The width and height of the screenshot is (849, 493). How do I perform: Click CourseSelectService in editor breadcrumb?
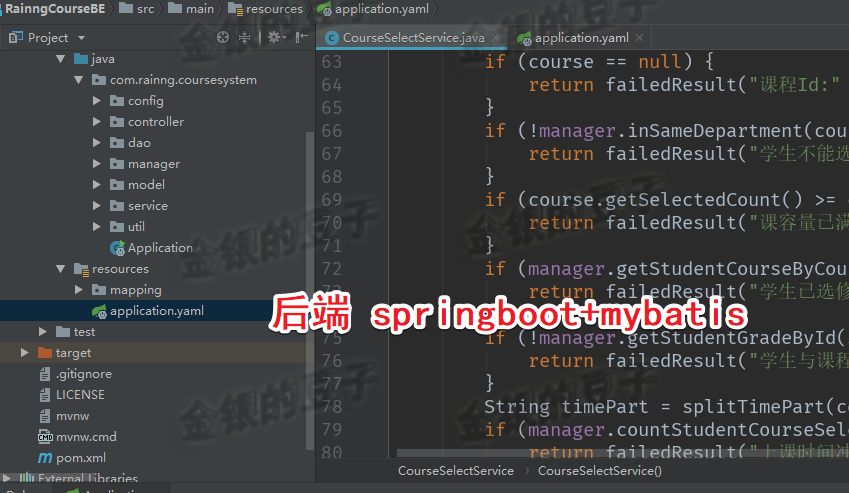456,471
